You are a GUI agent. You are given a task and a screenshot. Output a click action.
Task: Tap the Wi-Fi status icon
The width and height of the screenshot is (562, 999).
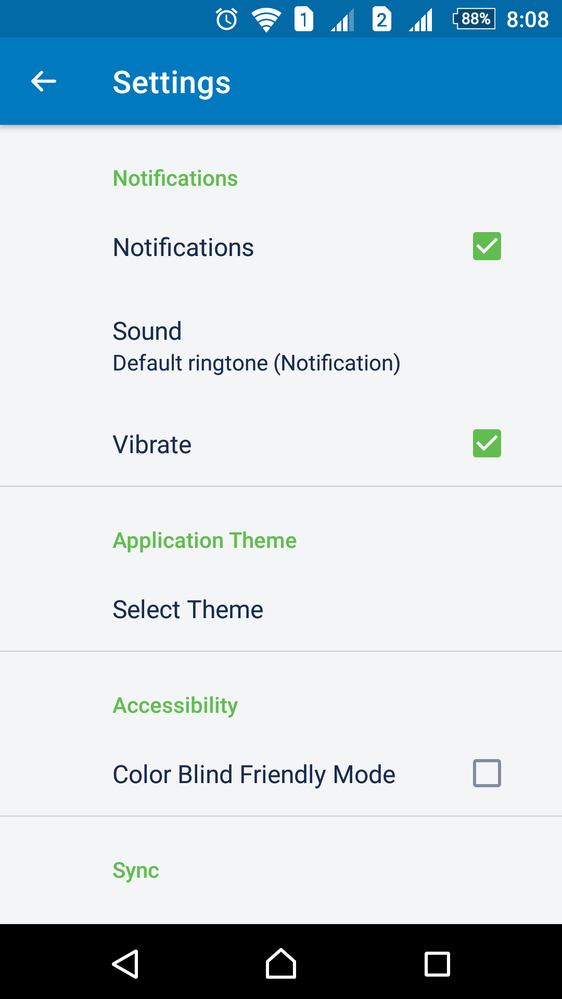pyautogui.click(x=266, y=20)
